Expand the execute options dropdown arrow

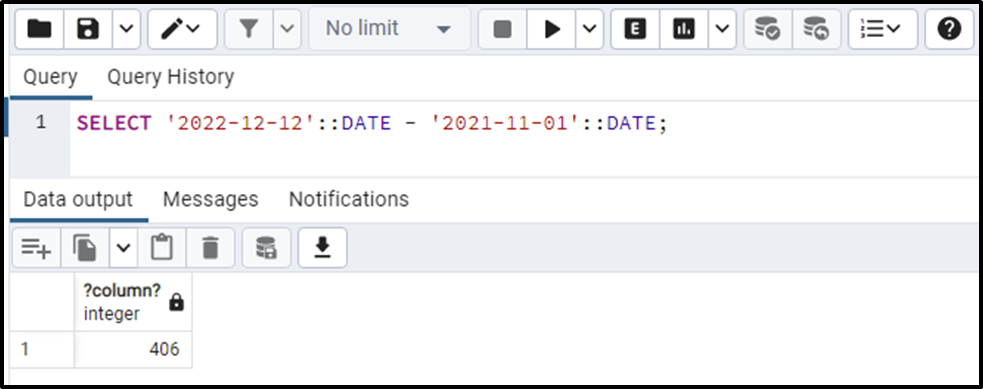[x=589, y=29]
